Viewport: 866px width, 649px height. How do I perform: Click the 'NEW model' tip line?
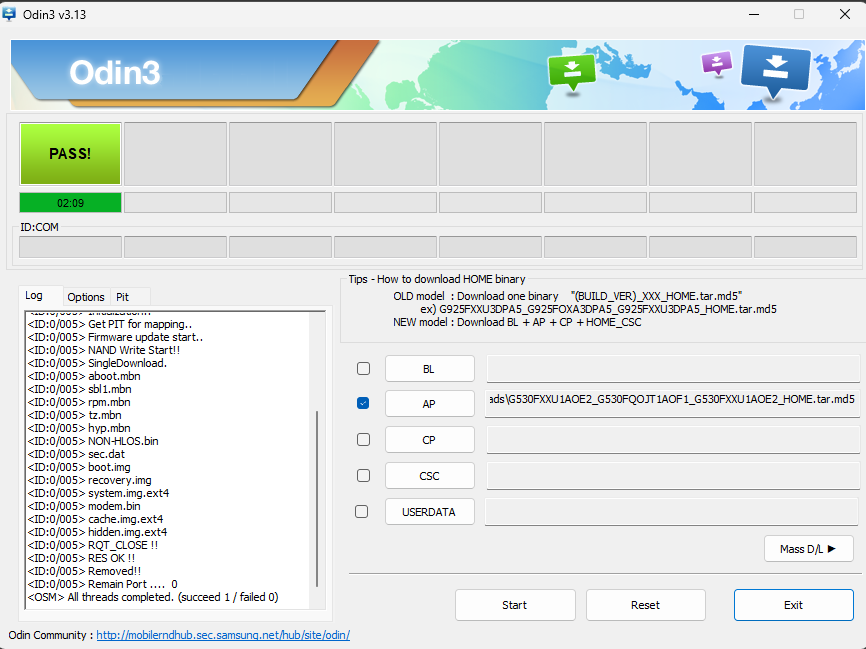[517, 322]
